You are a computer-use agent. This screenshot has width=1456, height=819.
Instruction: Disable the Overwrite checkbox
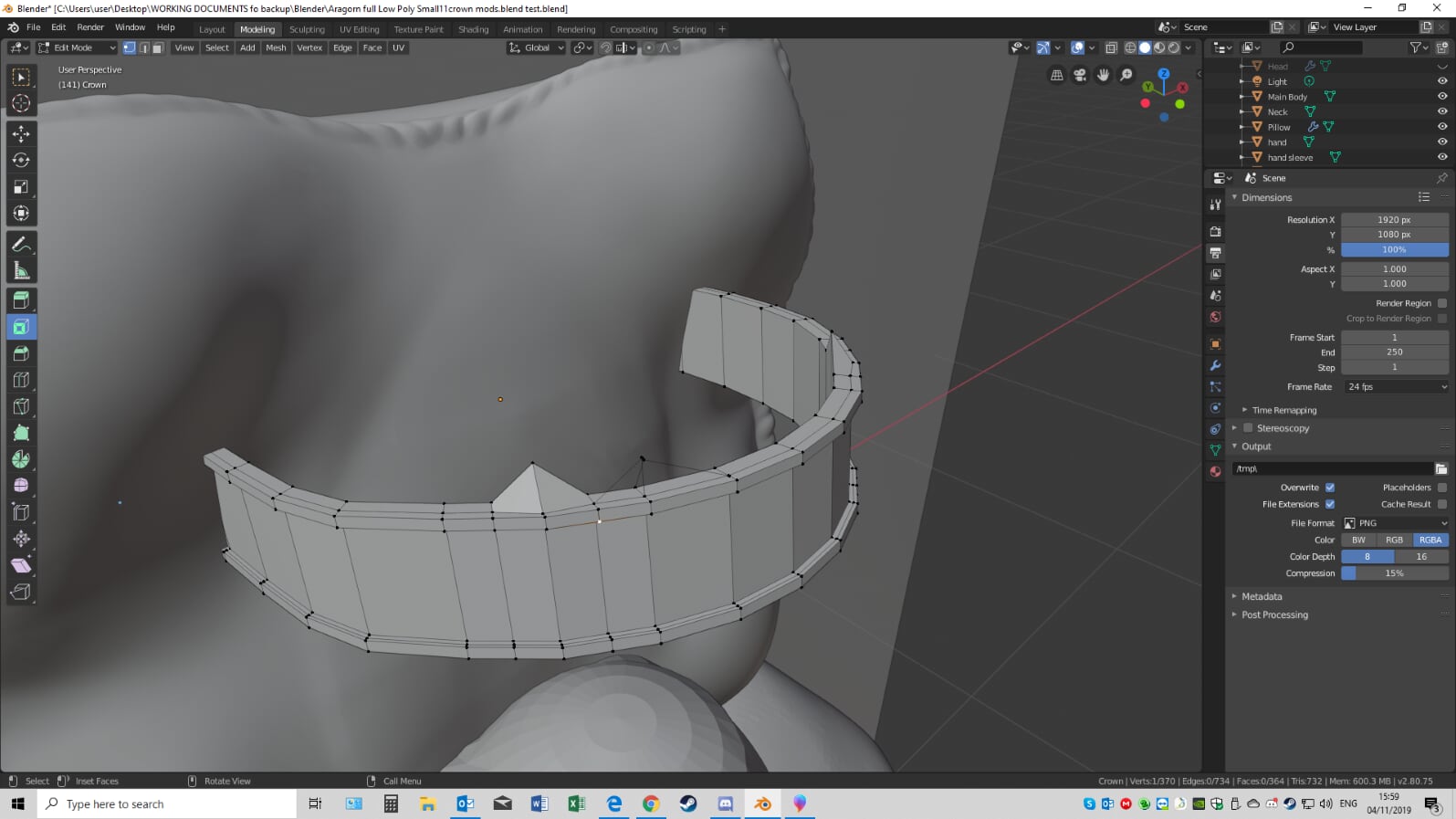tap(1330, 488)
